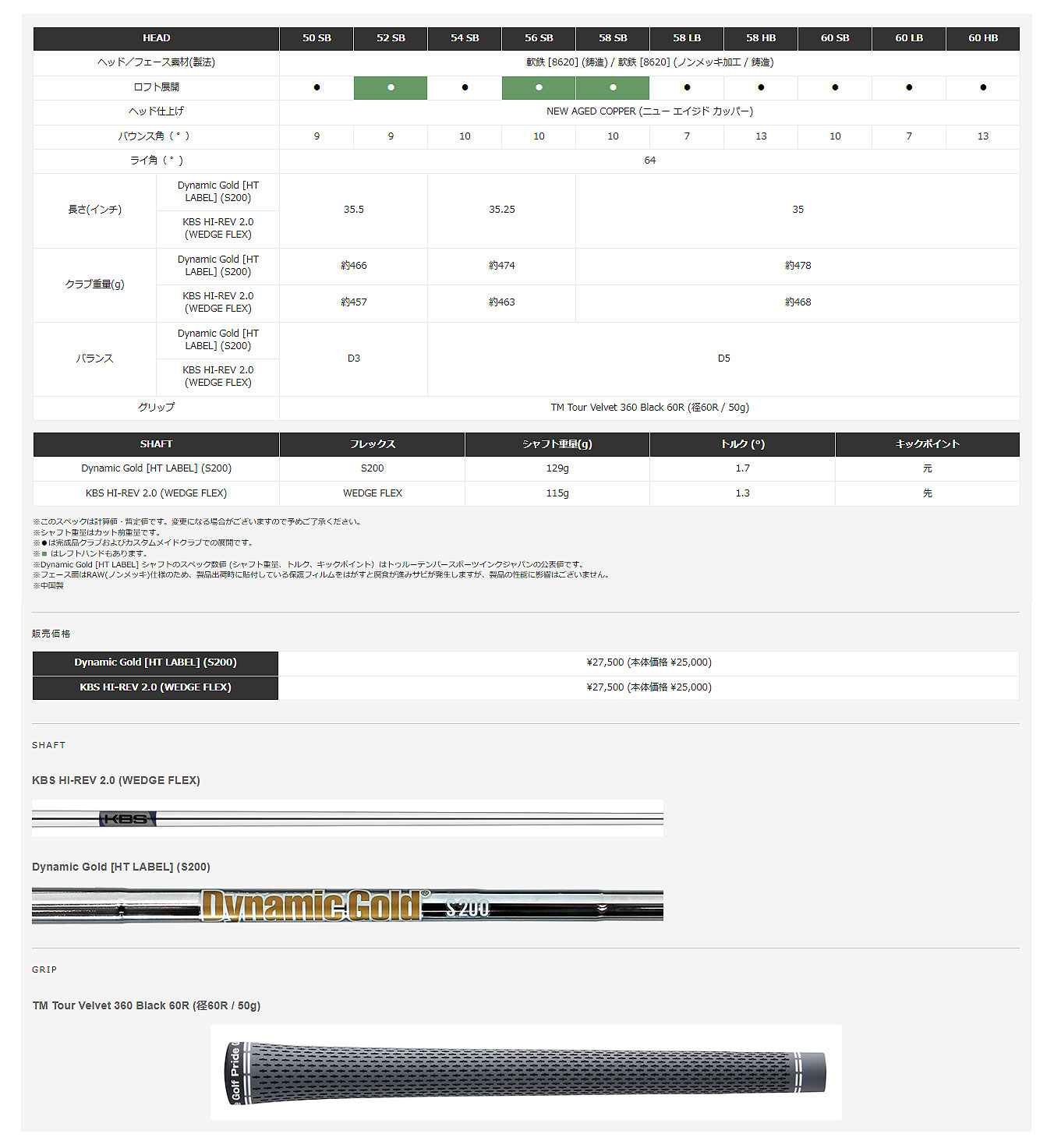Click the 'トルク (°)' column header

click(x=743, y=444)
